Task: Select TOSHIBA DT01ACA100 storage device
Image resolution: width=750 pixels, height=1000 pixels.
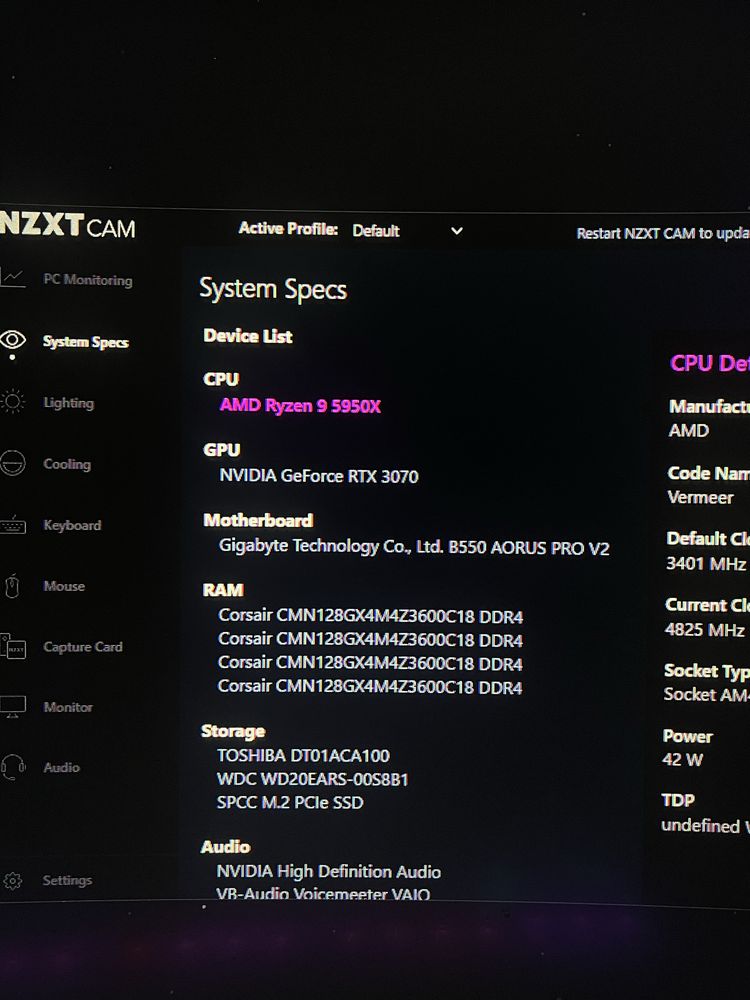Action: [x=304, y=756]
